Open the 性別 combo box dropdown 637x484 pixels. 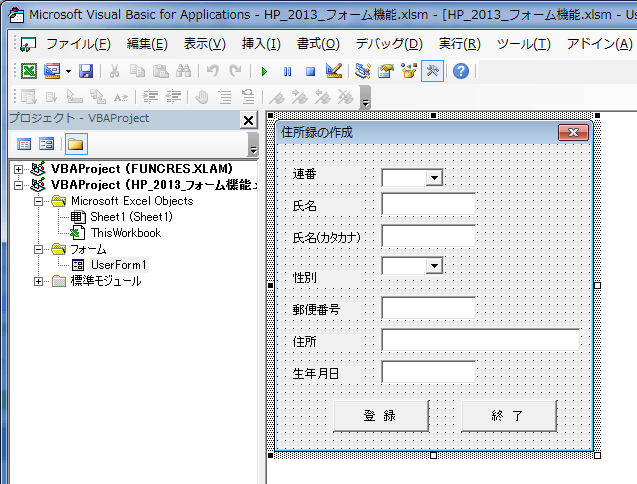[434, 265]
